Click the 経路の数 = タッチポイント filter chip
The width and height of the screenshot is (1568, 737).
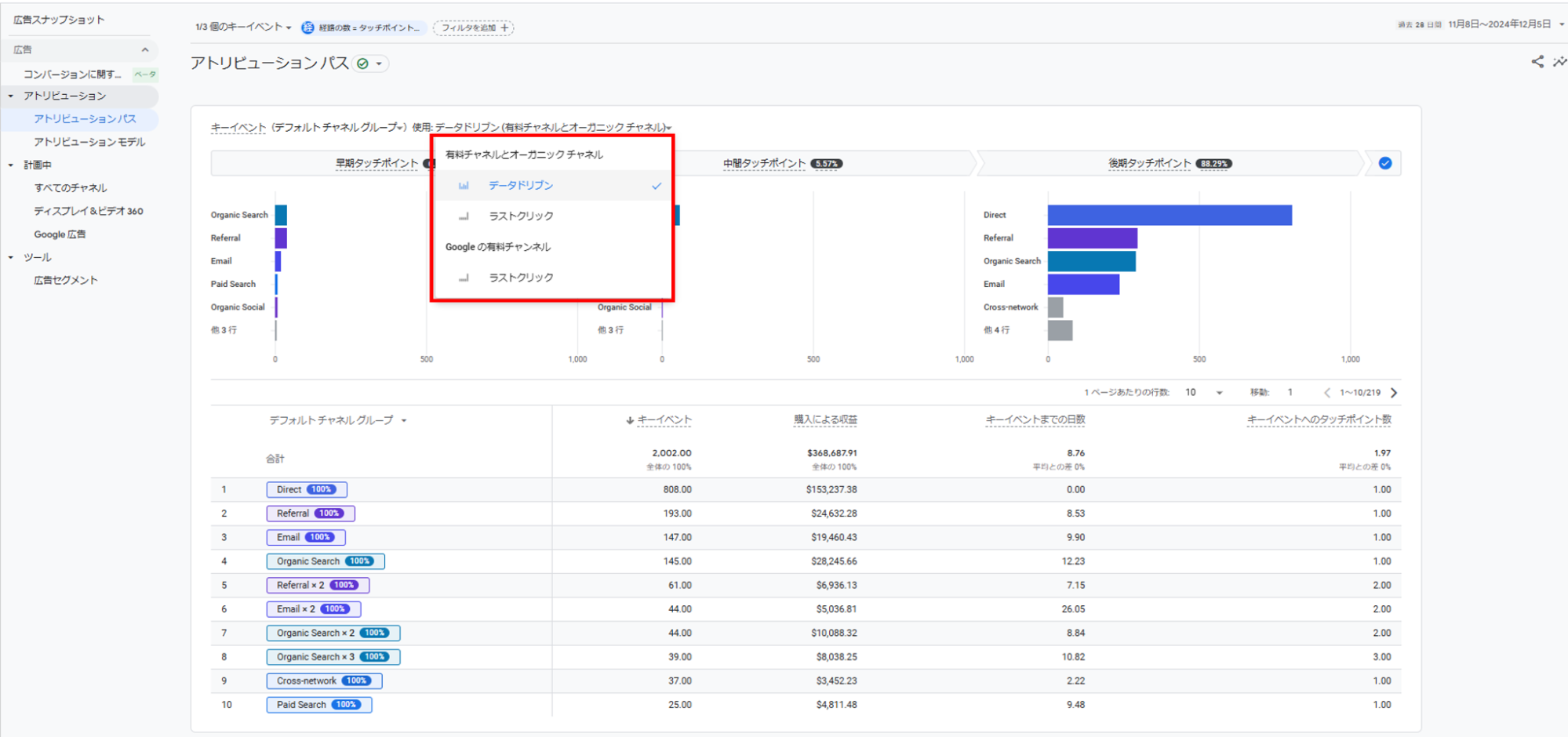click(x=363, y=27)
